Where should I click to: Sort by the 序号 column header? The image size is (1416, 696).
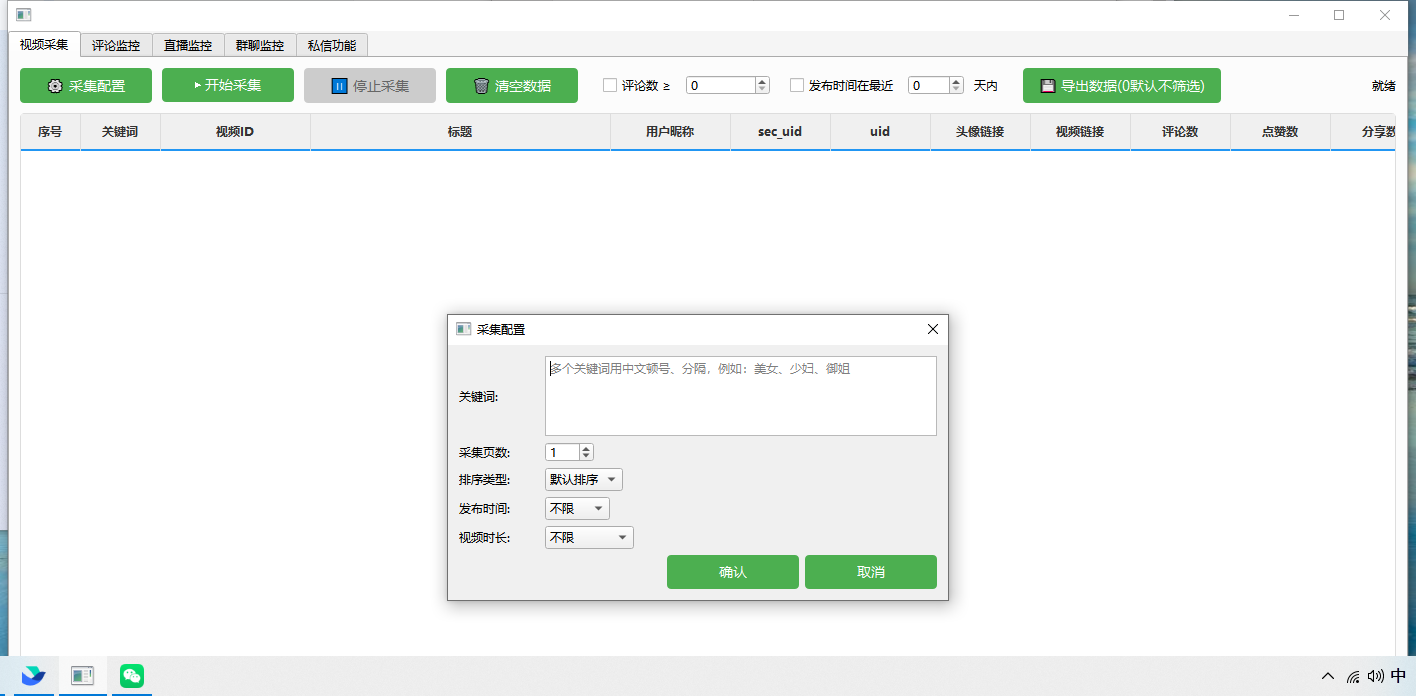pos(50,132)
